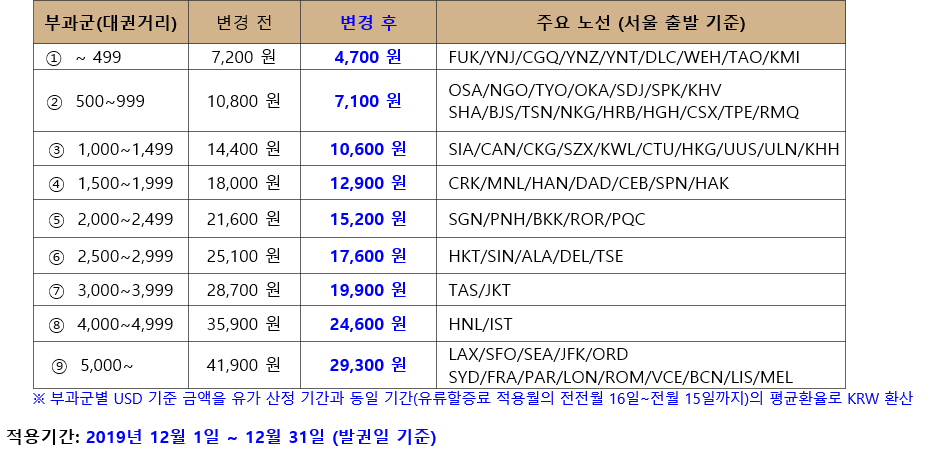The height and width of the screenshot is (462, 943).
Task: Select the 28,700 원 cell
Action: pos(244,290)
